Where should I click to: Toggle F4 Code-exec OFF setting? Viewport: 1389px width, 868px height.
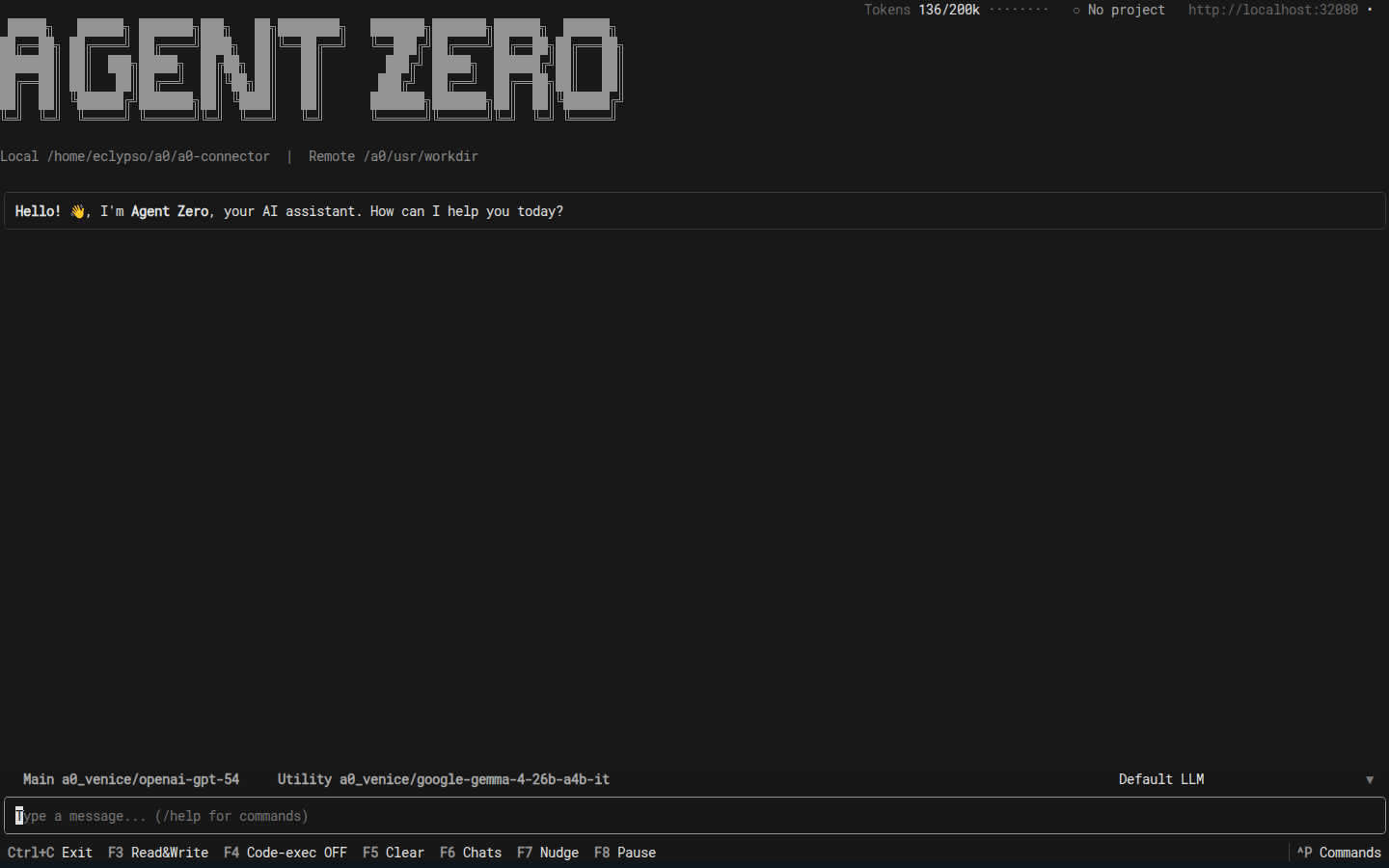click(x=286, y=853)
